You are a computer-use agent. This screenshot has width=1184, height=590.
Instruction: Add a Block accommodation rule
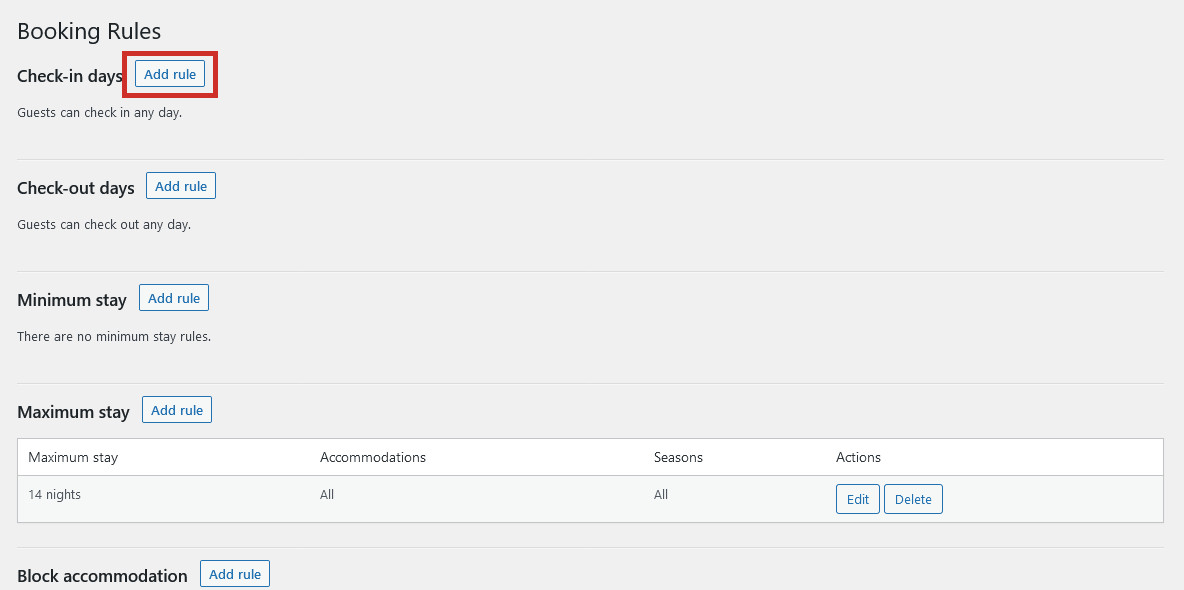(235, 573)
